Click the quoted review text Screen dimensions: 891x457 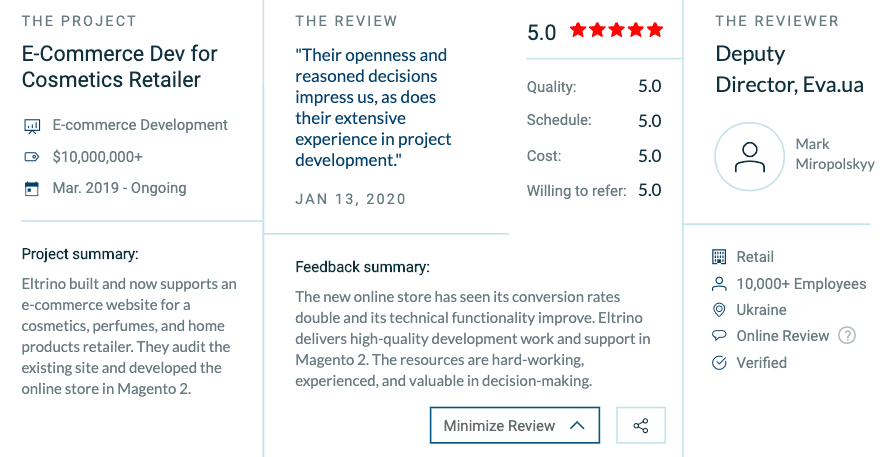tap(373, 107)
